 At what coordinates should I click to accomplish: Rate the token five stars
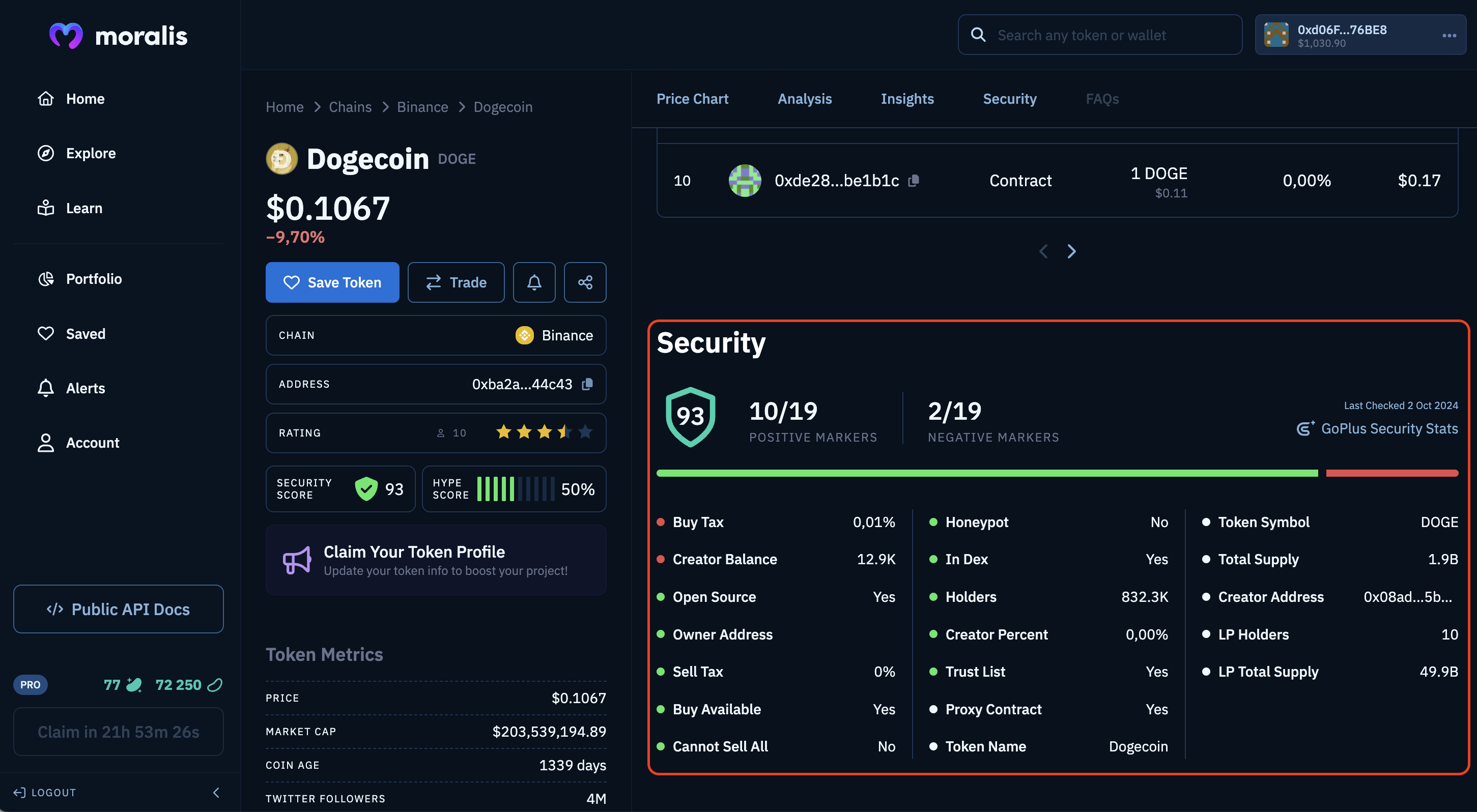click(x=585, y=431)
